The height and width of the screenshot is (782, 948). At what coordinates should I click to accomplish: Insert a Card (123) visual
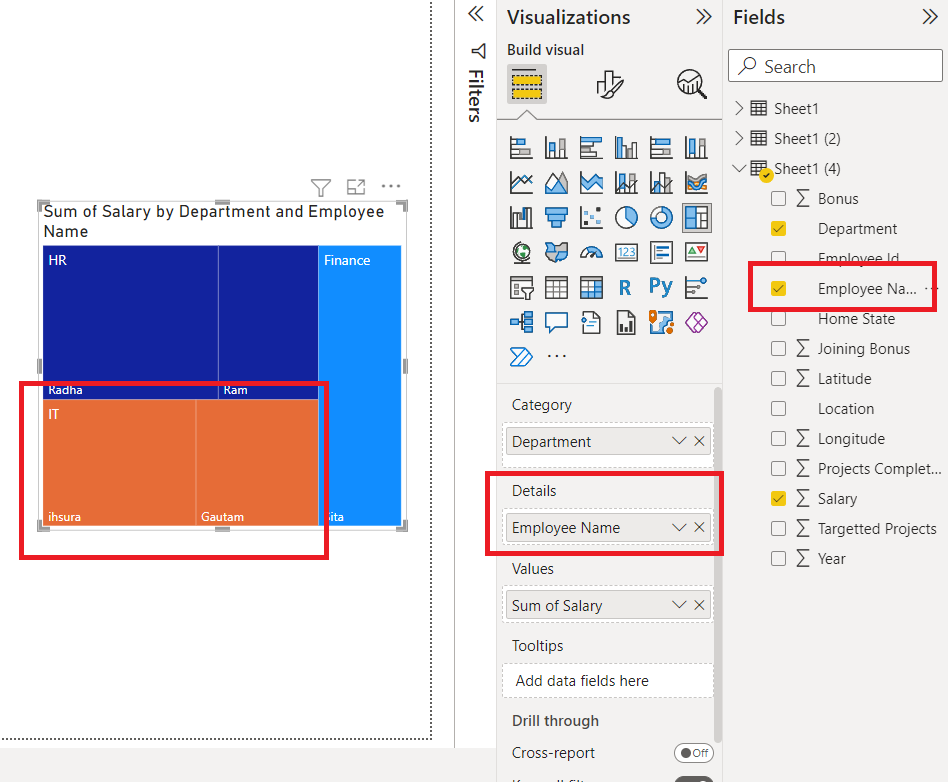tap(626, 252)
